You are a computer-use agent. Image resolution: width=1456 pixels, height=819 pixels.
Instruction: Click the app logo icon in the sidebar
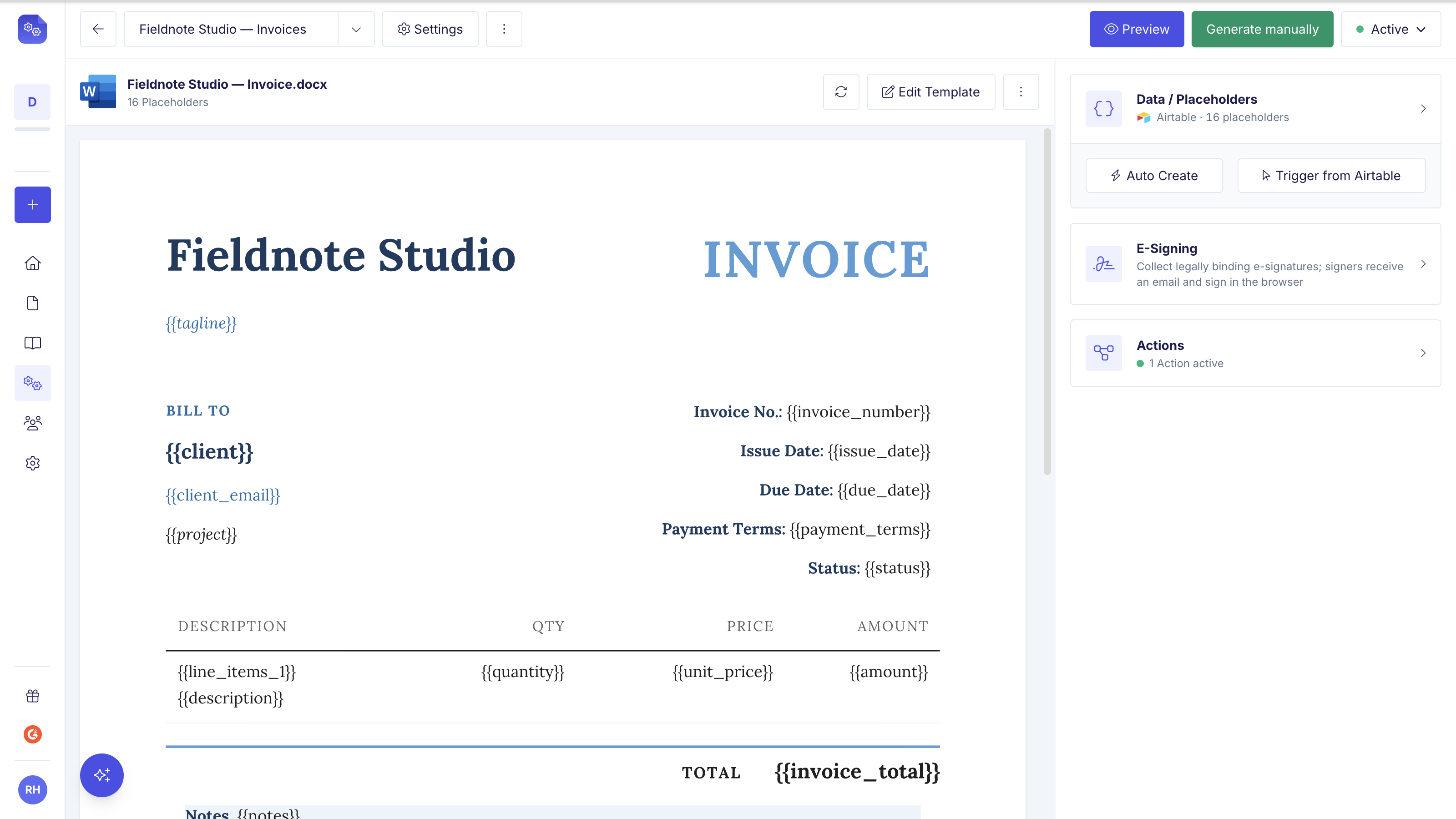tap(32, 29)
